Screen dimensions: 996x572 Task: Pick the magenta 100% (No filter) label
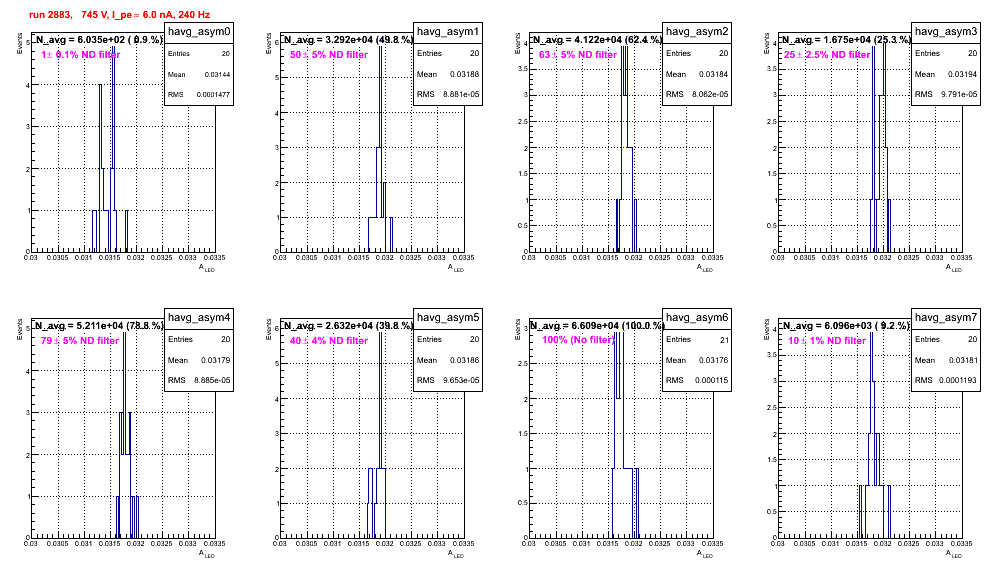click(579, 340)
